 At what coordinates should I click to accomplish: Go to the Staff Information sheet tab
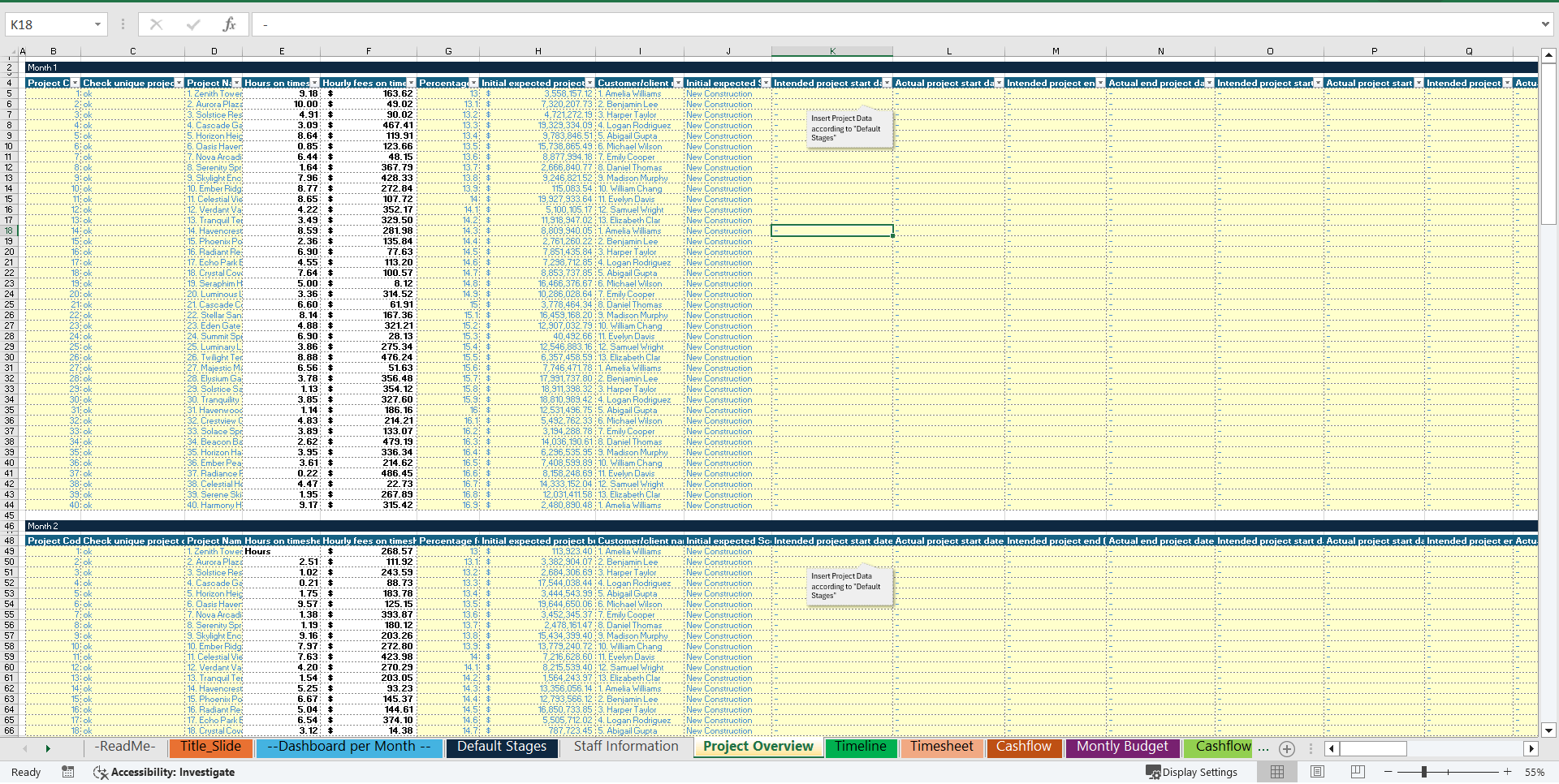(626, 747)
